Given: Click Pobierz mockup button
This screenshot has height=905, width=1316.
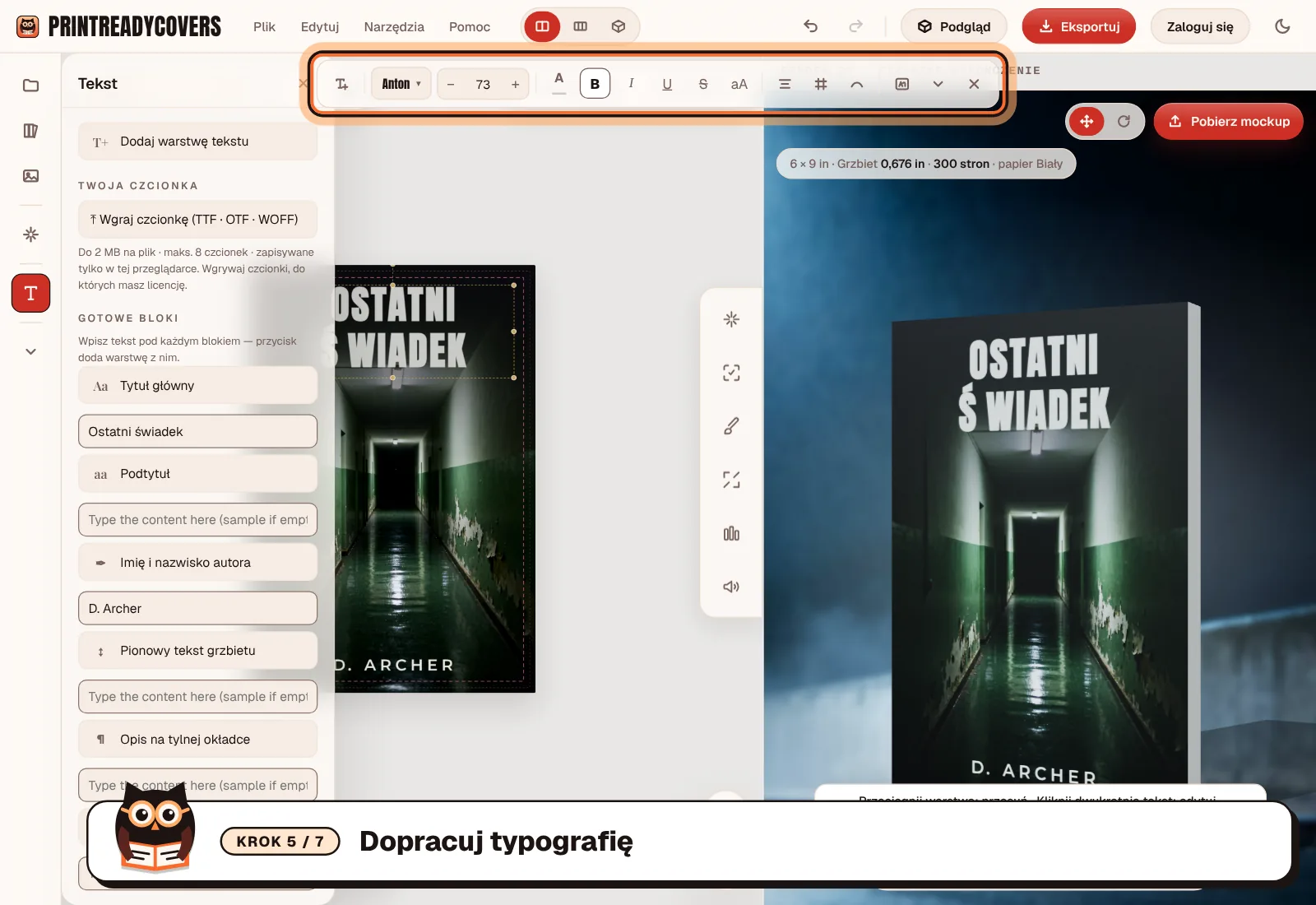Looking at the screenshot, I should [1229, 122].
